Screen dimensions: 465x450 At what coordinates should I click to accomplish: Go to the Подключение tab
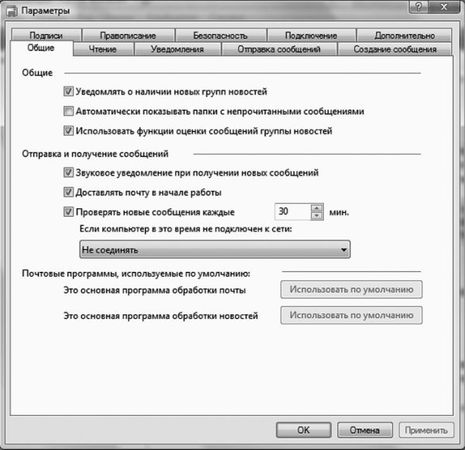pyautogui.click(x=311, y=35)
